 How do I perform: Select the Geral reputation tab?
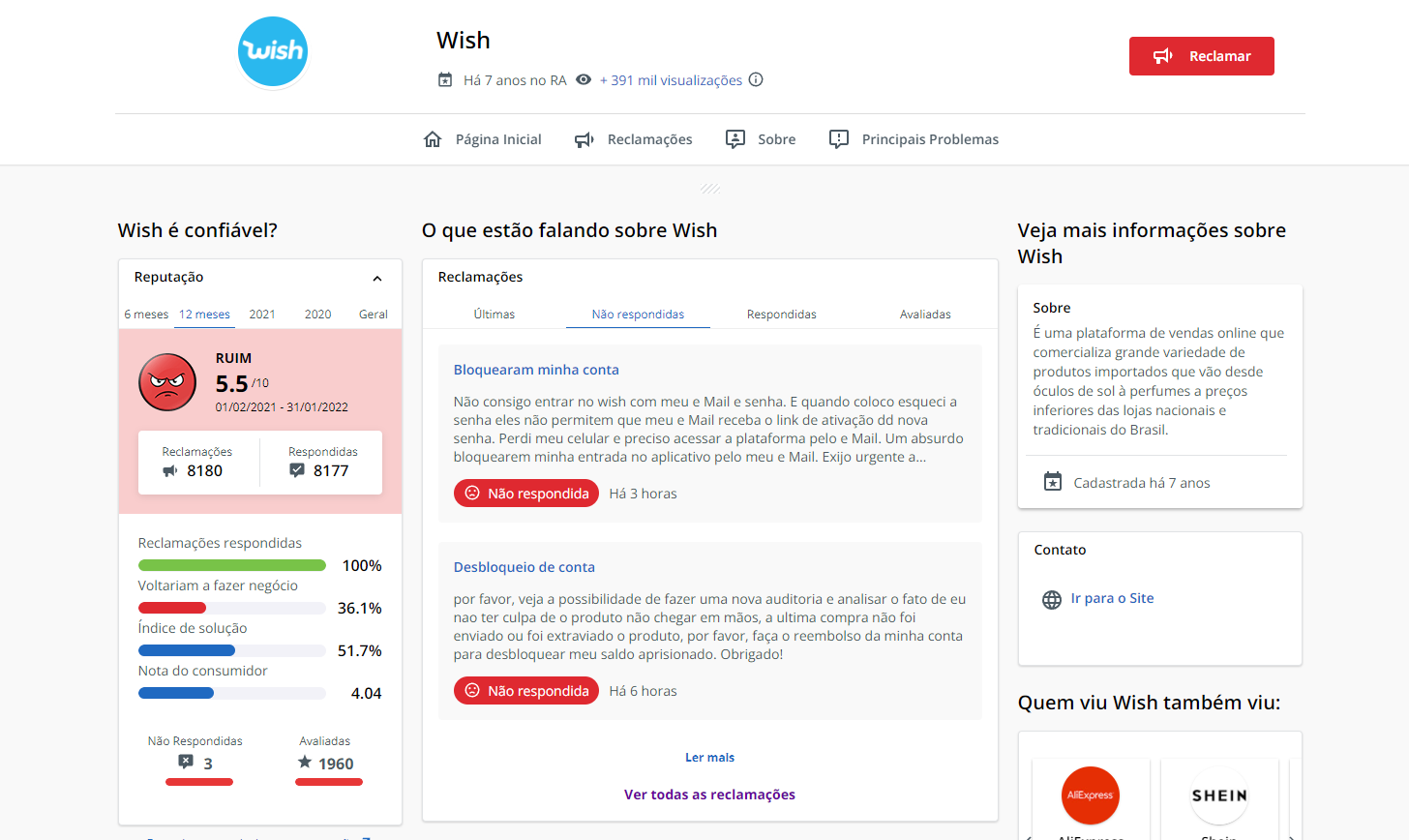pyautogui.click(x=374, y=315)
